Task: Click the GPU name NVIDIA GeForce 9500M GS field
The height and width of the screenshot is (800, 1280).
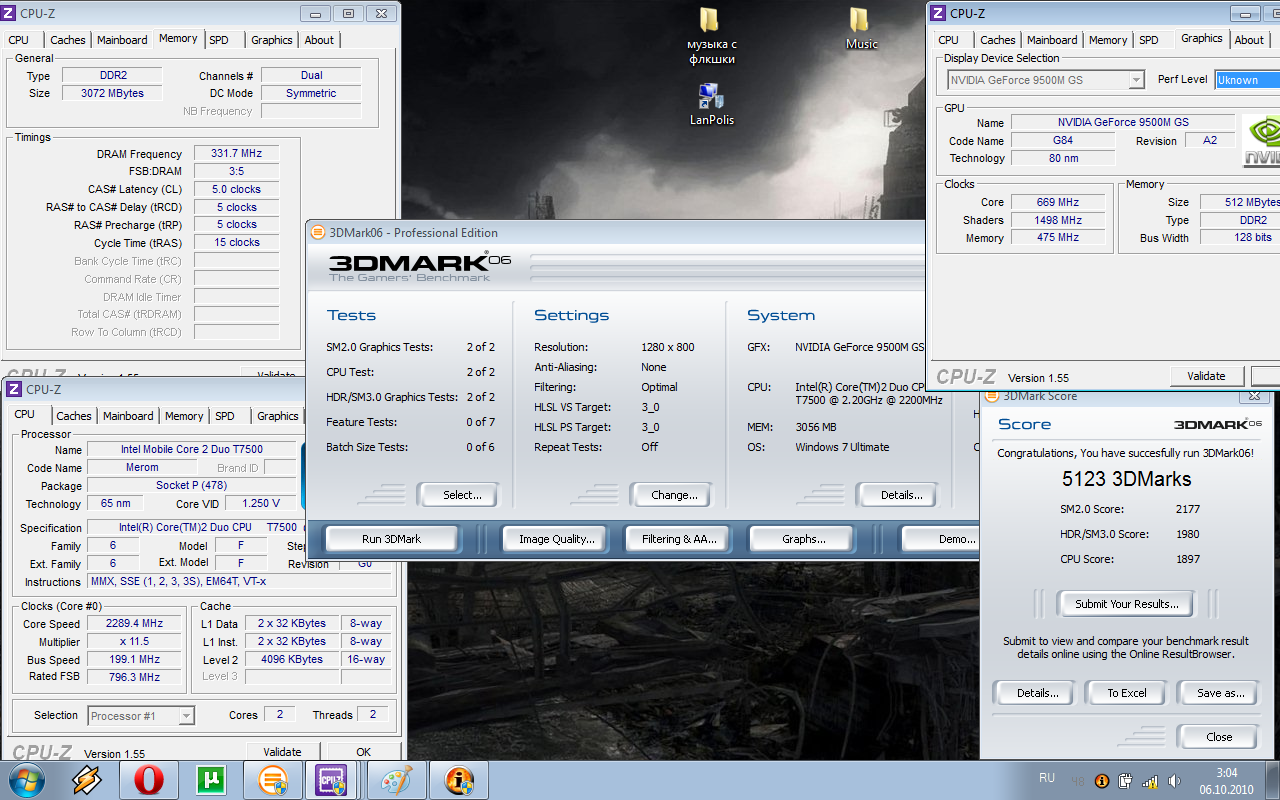Action: [1123, 122]
